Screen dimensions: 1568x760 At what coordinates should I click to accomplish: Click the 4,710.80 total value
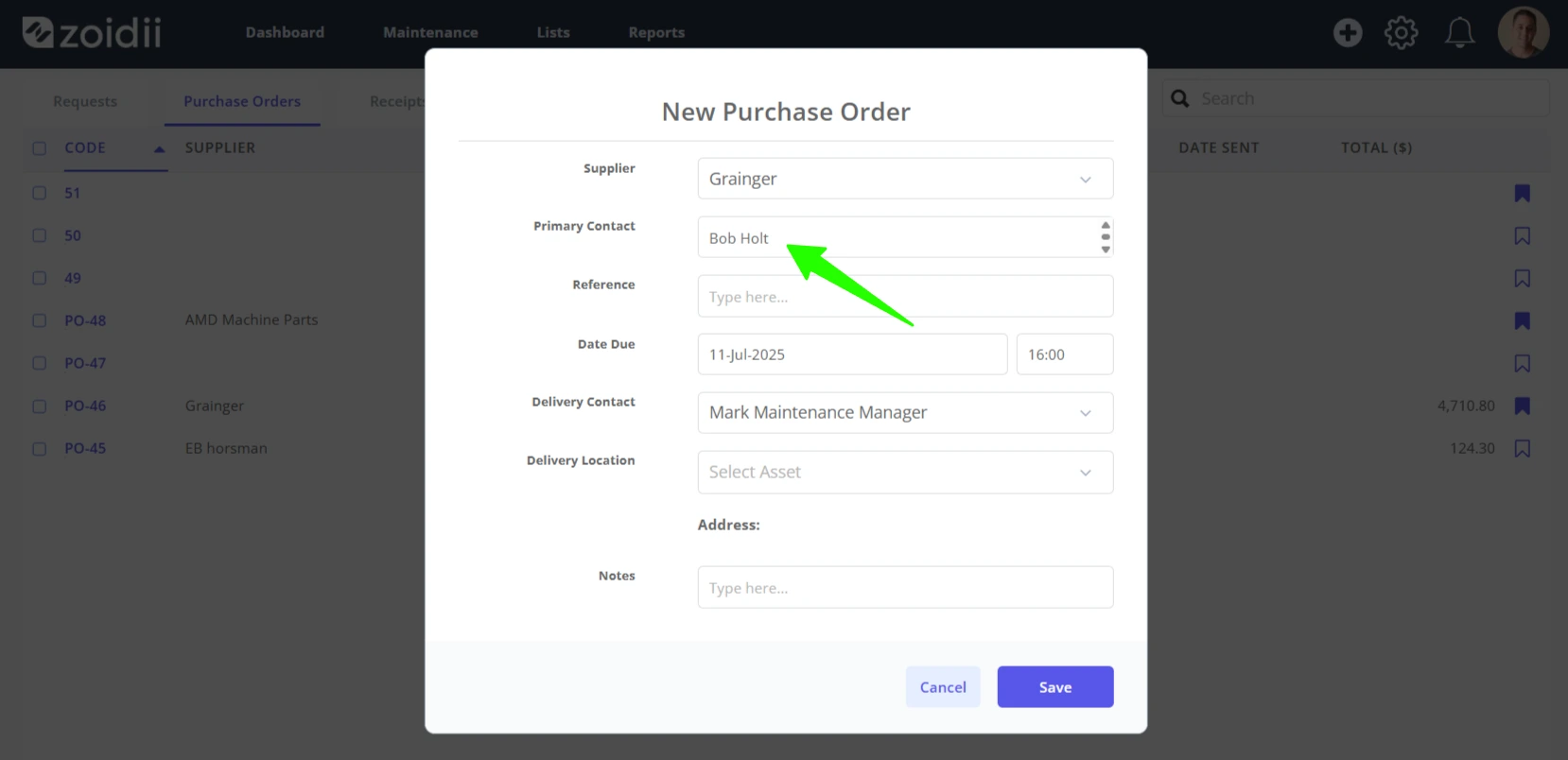(x=1466, y=406)
